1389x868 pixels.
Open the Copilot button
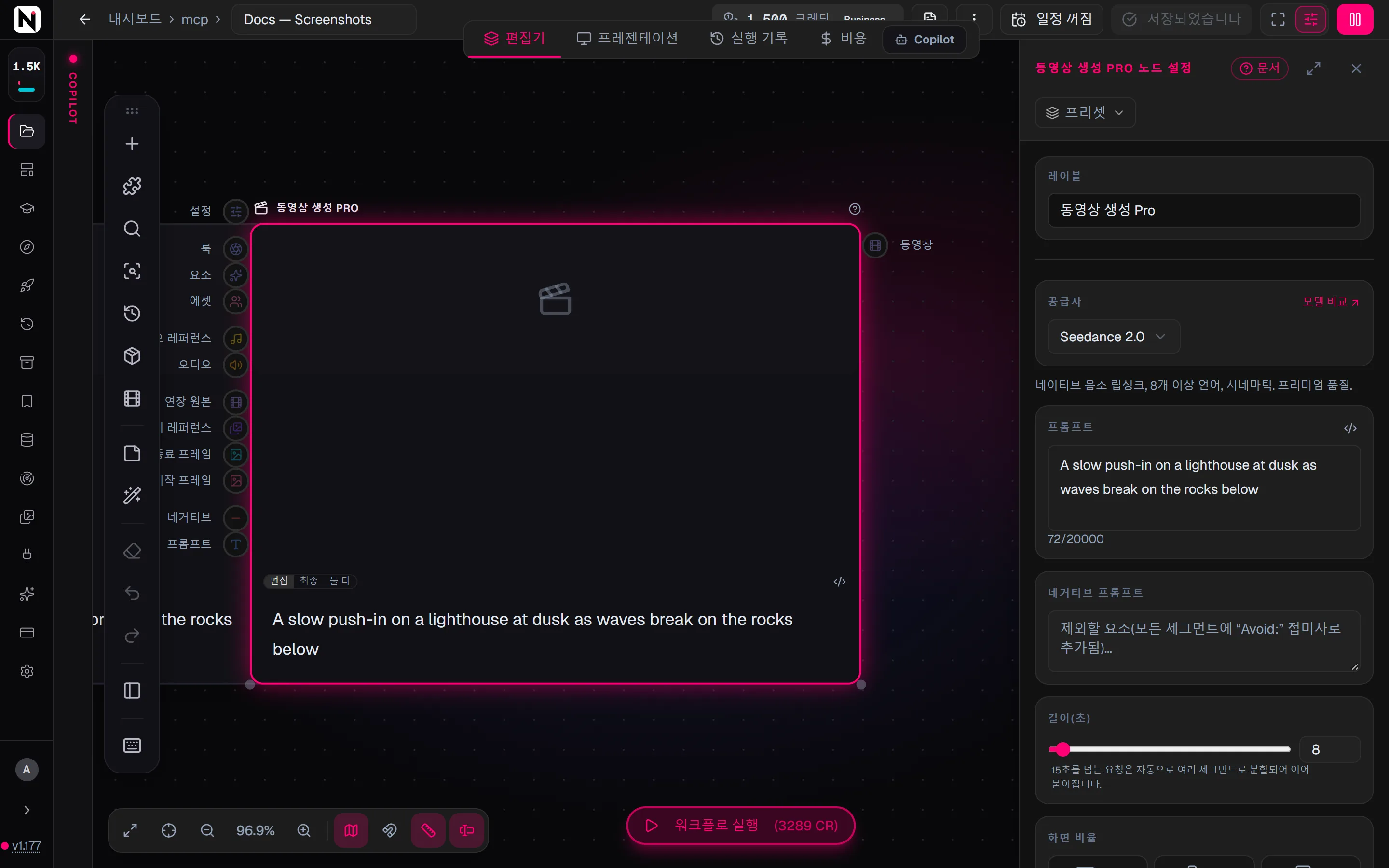coord(924,39)
